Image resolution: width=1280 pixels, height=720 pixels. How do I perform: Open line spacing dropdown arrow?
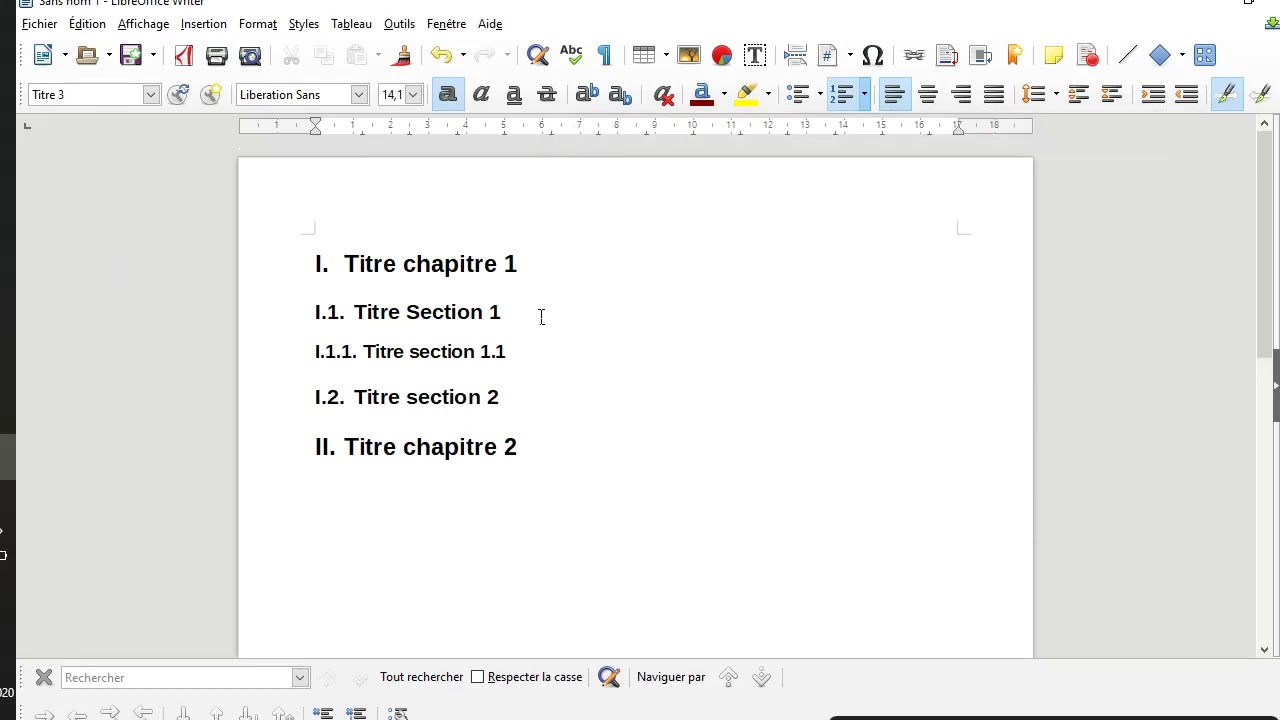(1056, 95)
